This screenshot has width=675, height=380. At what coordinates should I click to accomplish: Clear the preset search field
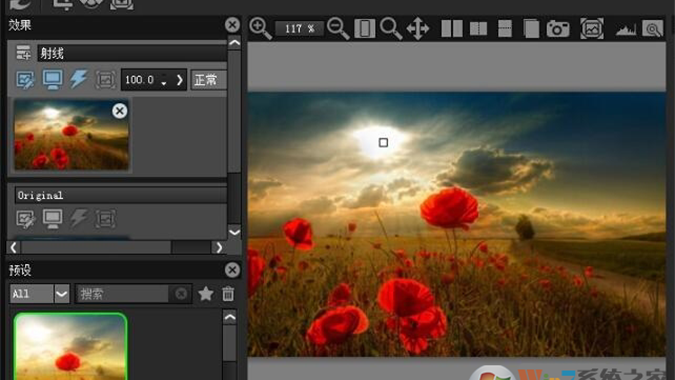[x=181, y=294]
